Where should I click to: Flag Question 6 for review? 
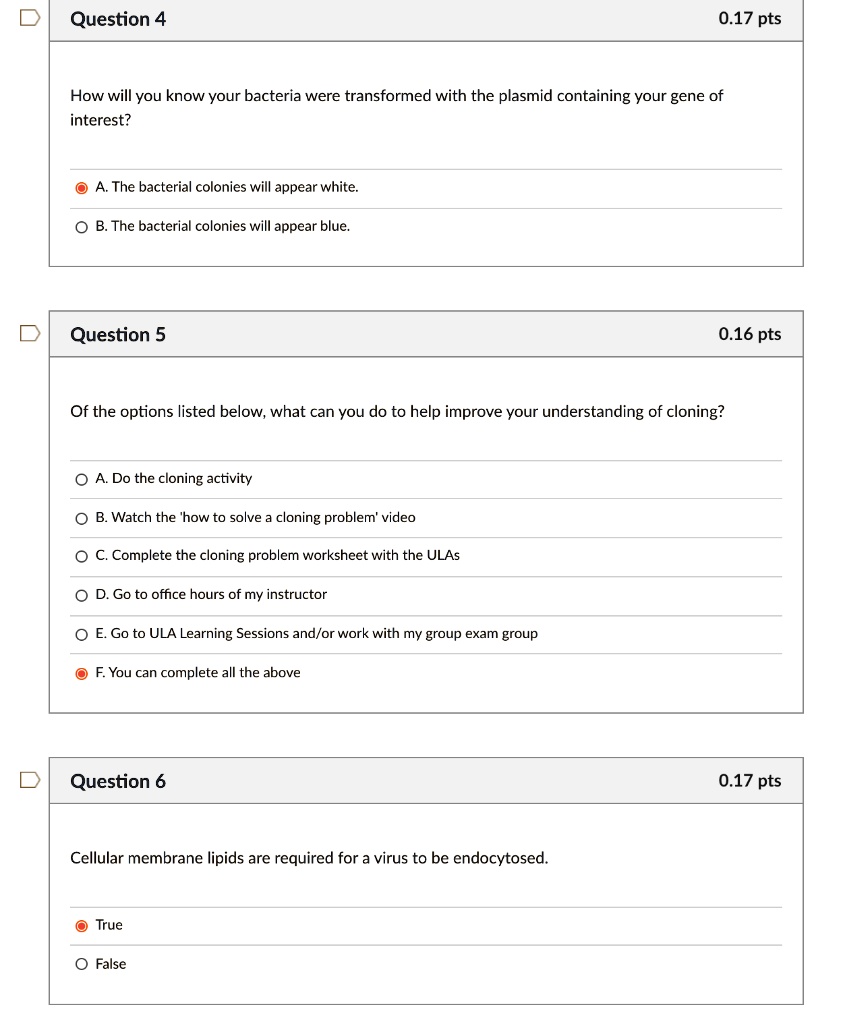pyautogui.click(x=29, y=780)
